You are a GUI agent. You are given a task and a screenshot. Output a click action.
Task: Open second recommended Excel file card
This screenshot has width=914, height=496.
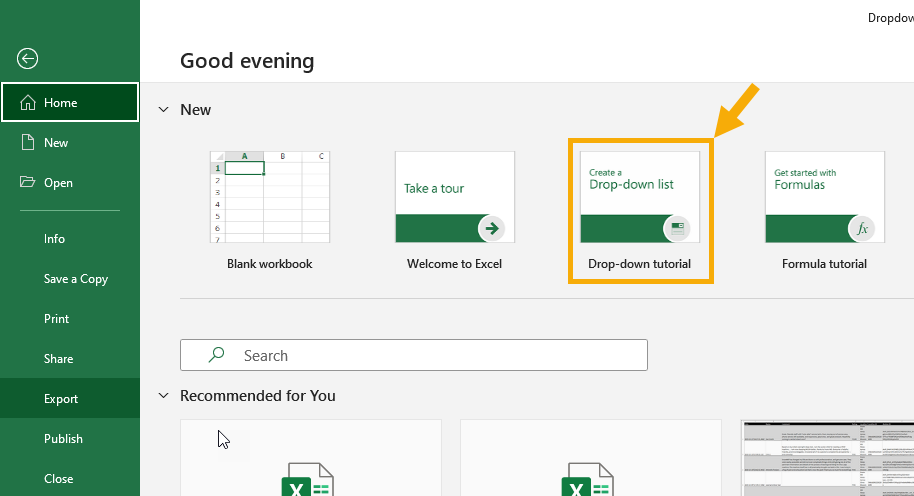coord(590,458)
